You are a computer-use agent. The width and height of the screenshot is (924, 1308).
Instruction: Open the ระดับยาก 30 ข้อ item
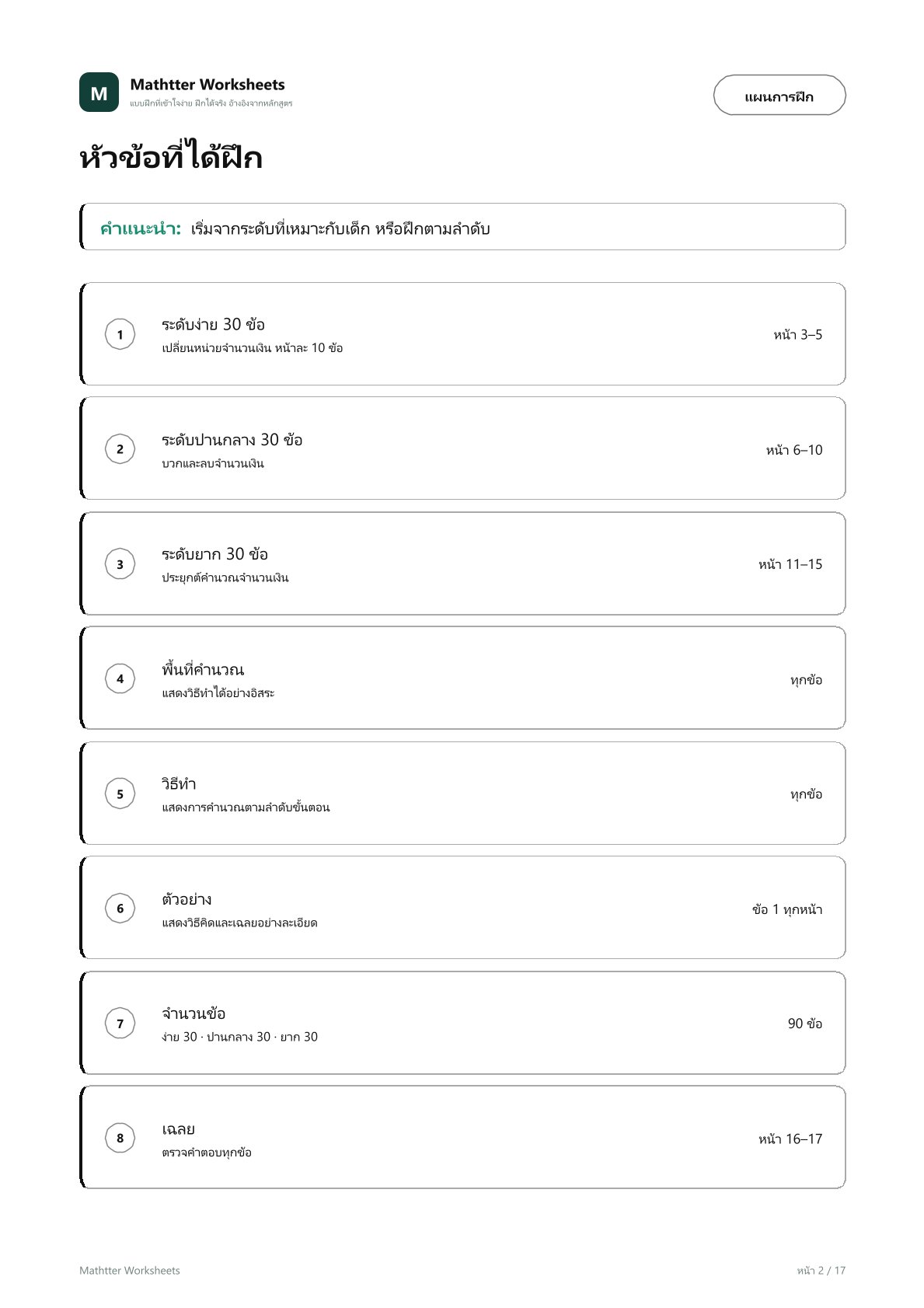click(462, 564)
